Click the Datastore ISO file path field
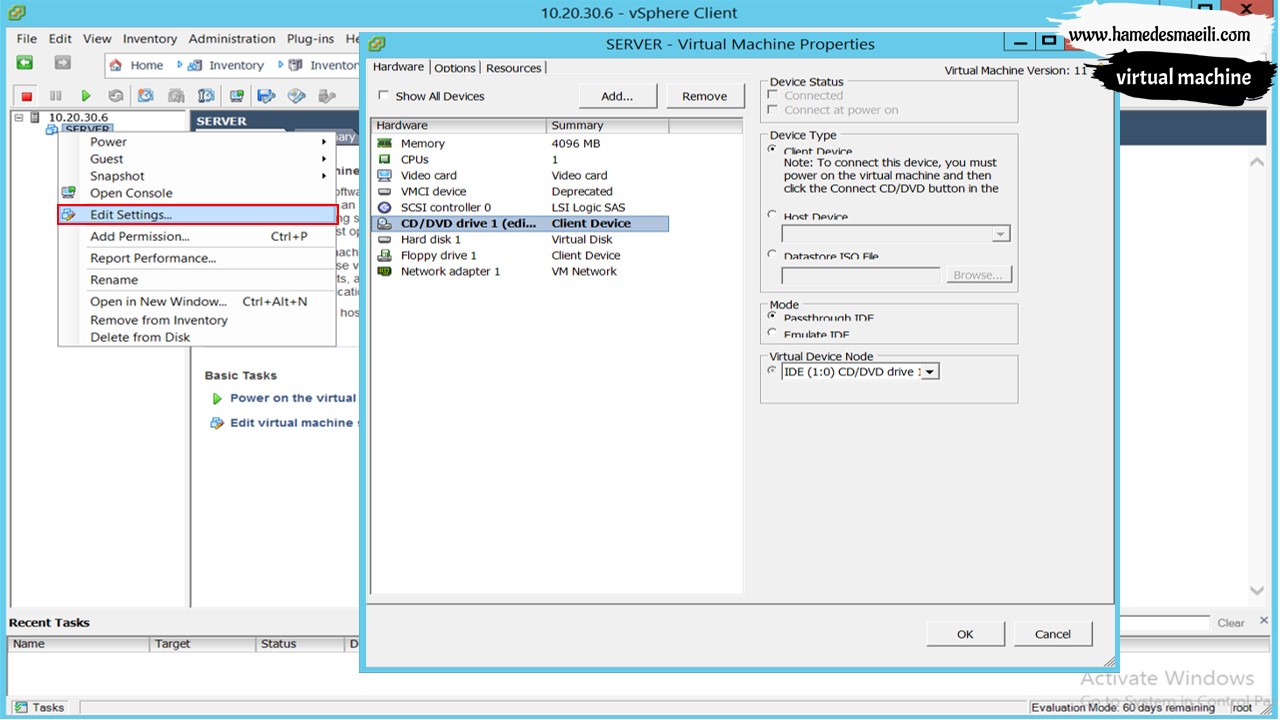The height and width of the screenshot is (720, 1280). coord(861,275)
